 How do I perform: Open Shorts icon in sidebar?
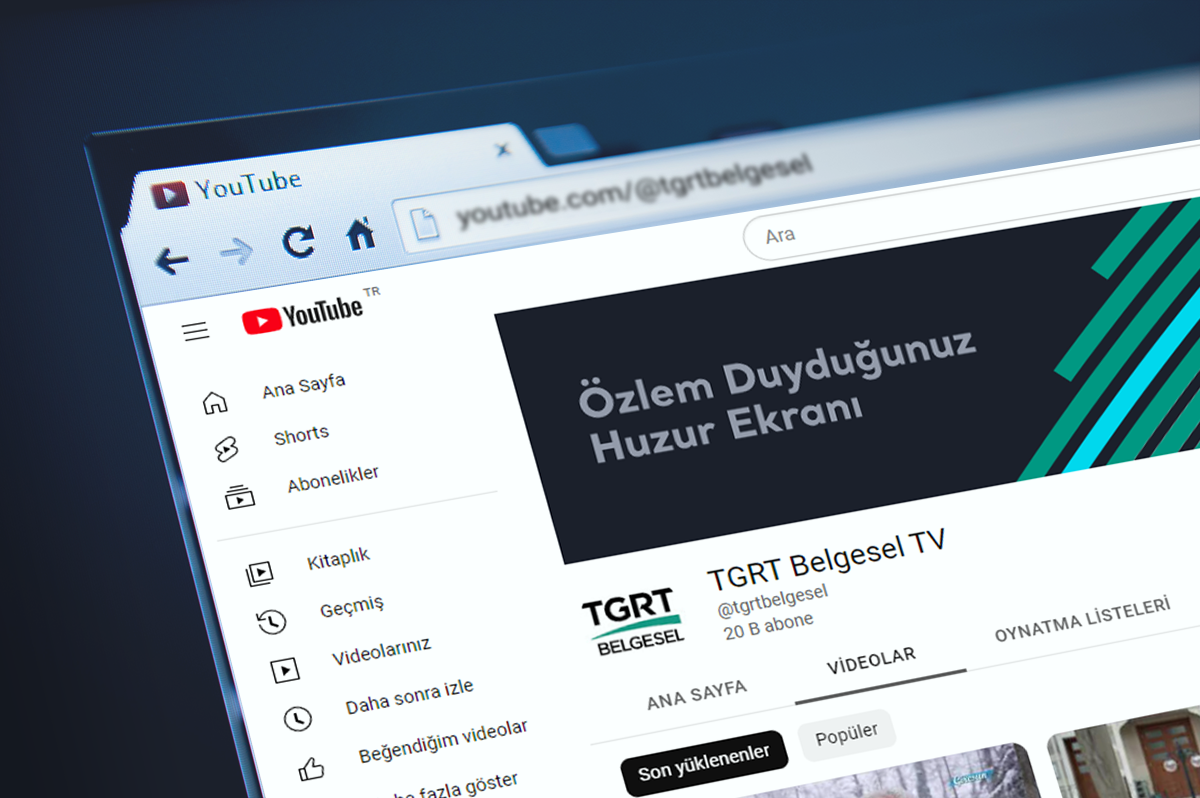click(227, 450)
